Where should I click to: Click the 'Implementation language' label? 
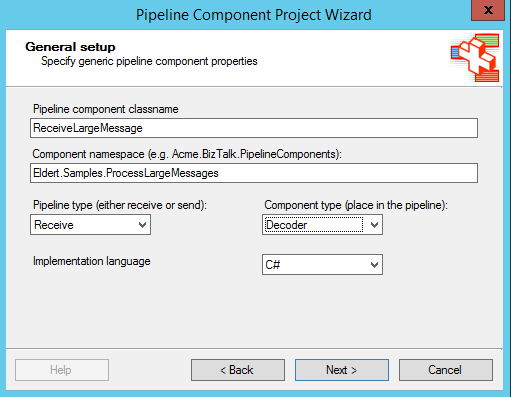[x=92, y=261]
